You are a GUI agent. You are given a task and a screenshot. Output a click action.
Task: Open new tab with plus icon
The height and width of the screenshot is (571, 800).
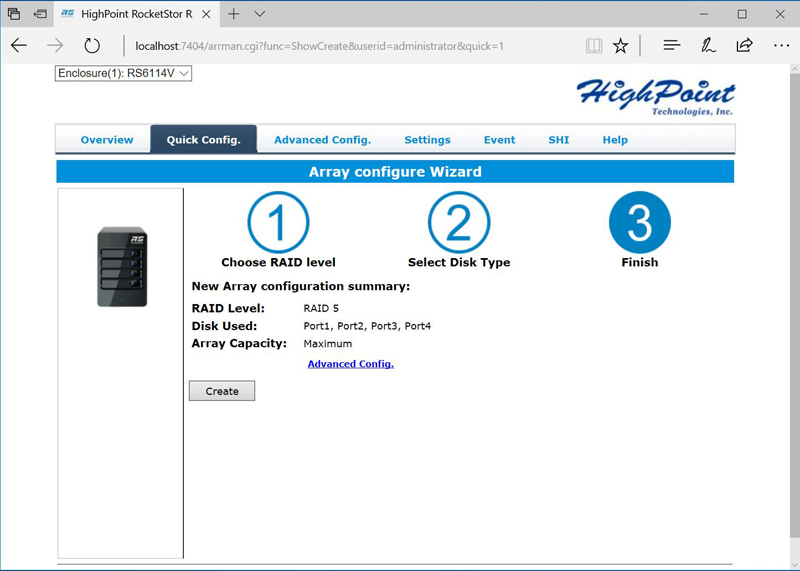(x=233, y=14)
